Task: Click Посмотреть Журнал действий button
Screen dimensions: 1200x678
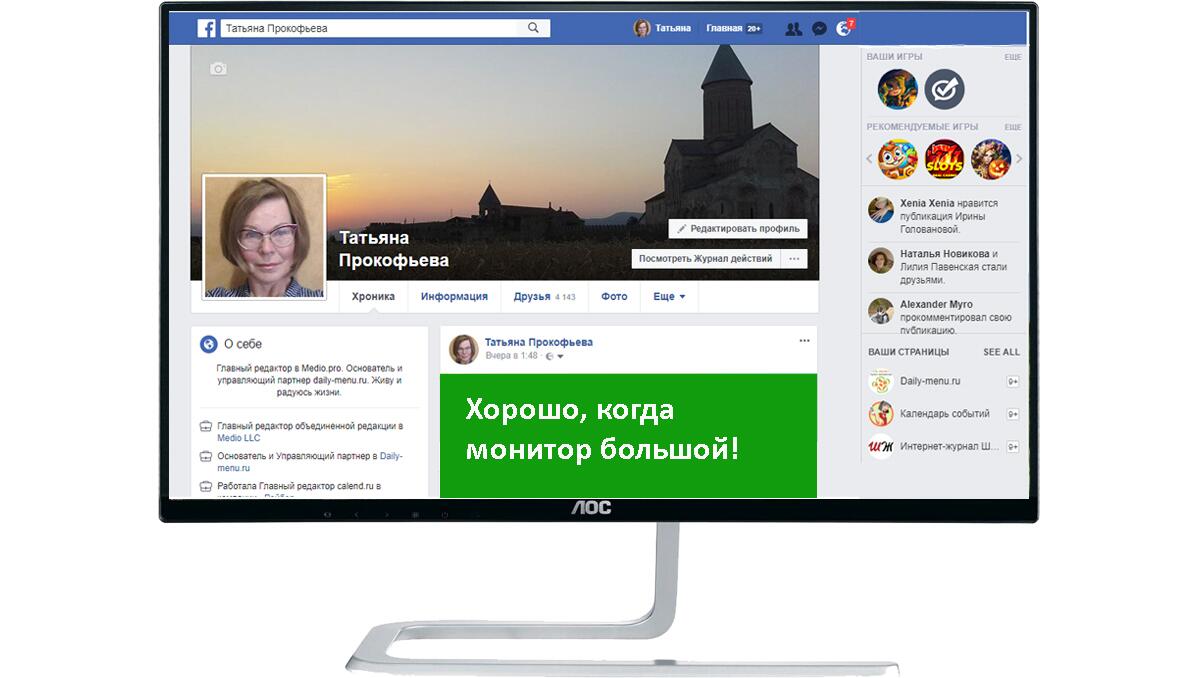Action: click(x=706, y=259)
